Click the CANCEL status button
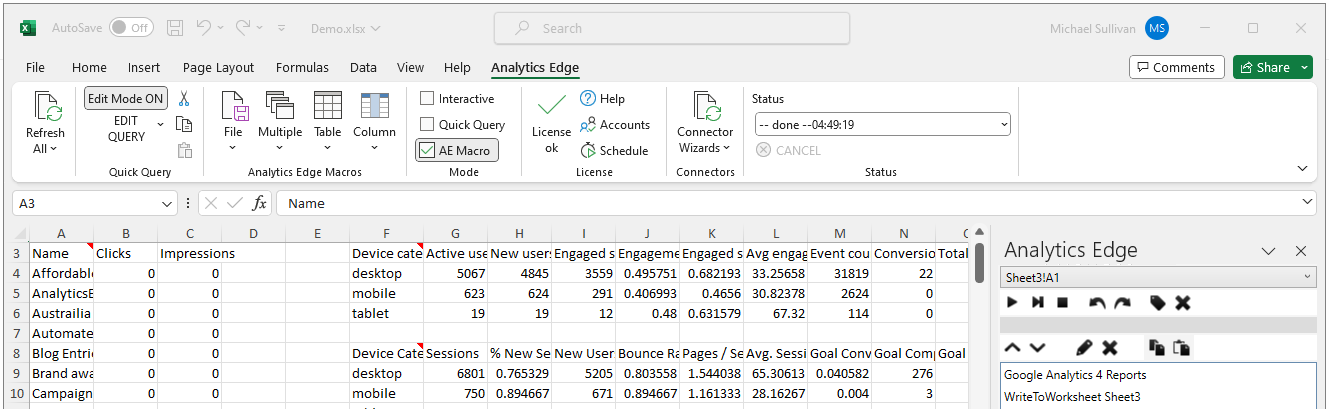This screenshot has width=1329, height=409. tap(788, 150)
